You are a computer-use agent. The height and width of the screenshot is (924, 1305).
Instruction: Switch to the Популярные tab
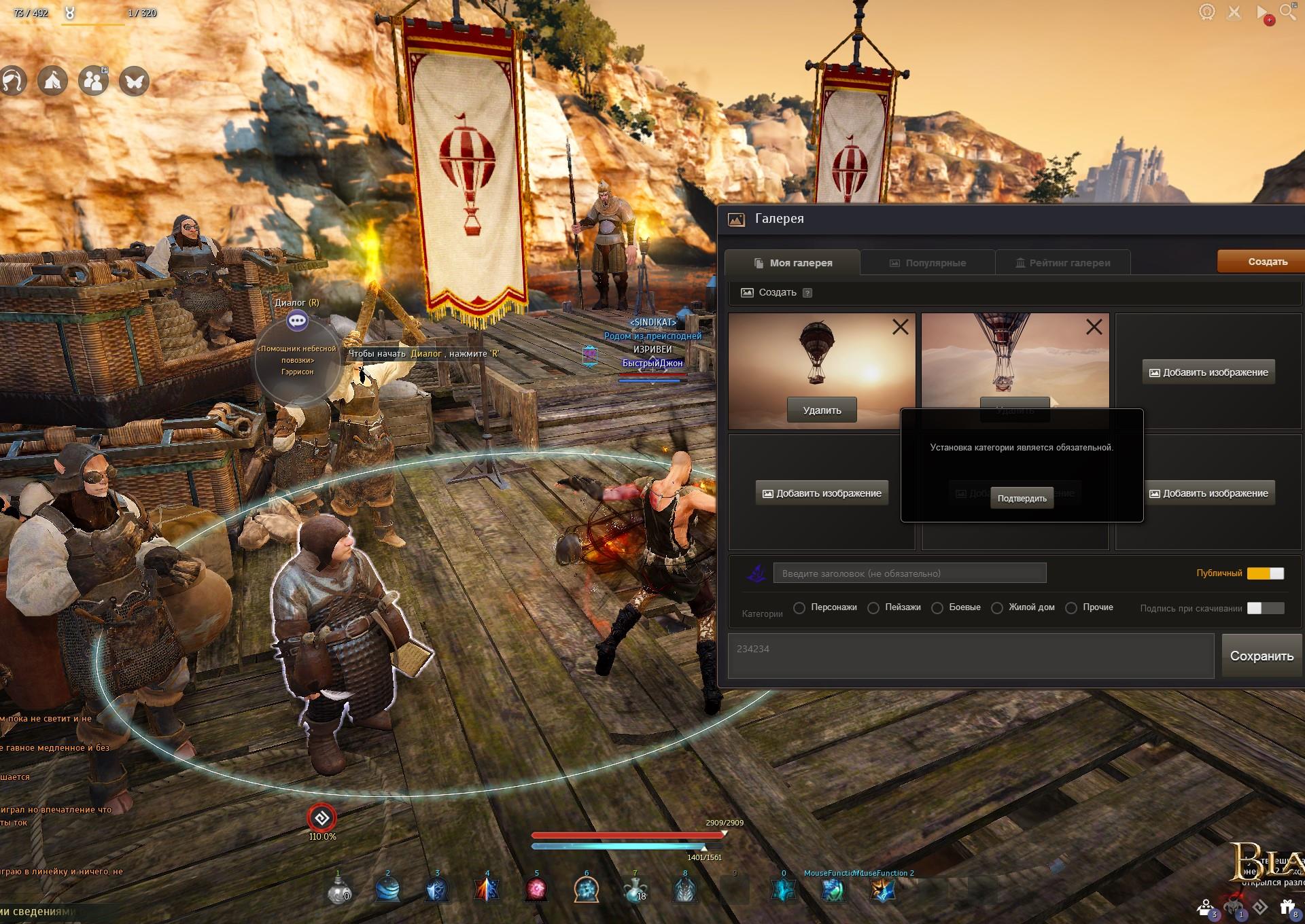point(928,262)
